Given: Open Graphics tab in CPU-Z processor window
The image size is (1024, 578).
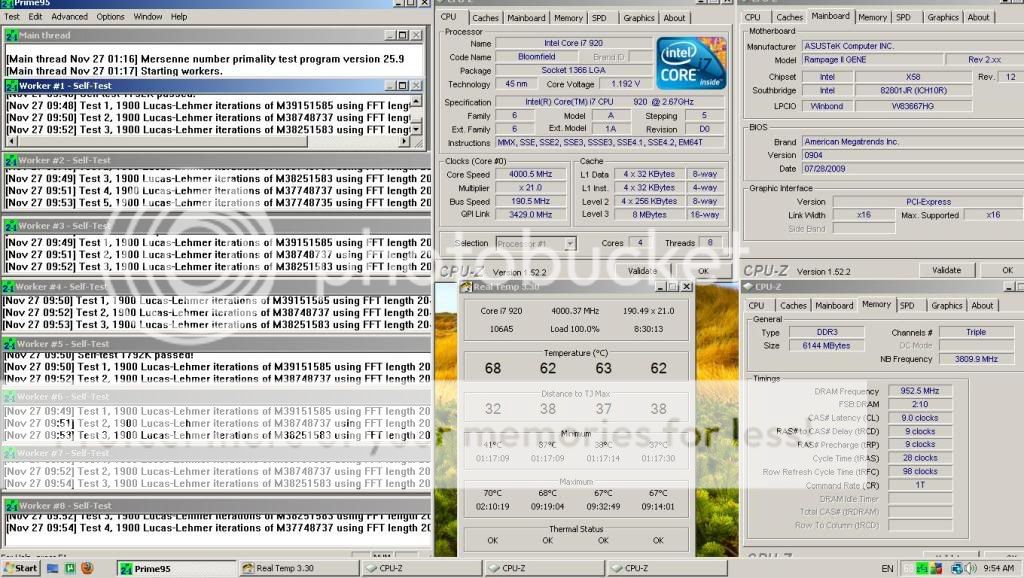Looking at the screenshot, I should click(639, 18).
